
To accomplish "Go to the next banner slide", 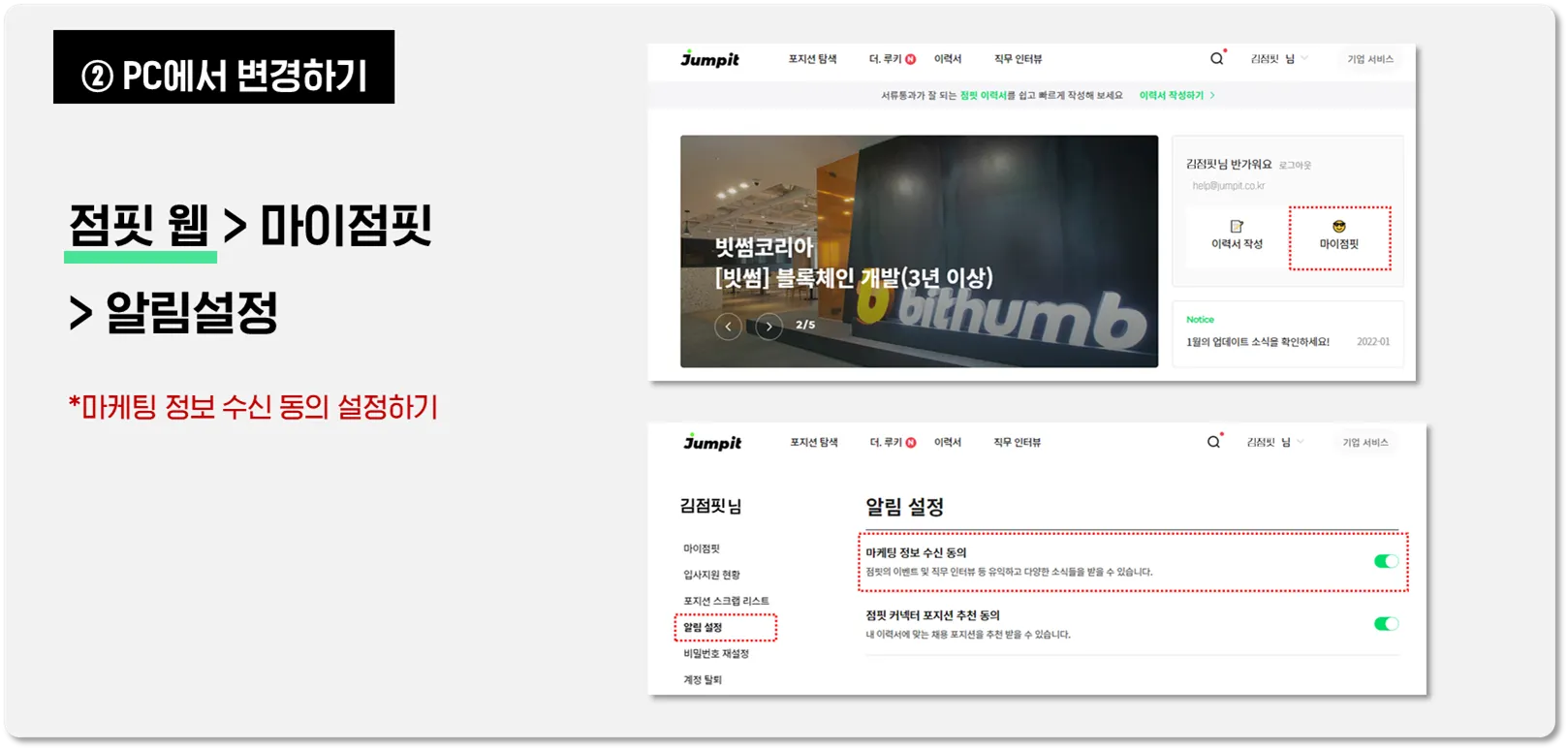I will click(x=768, y=327).
